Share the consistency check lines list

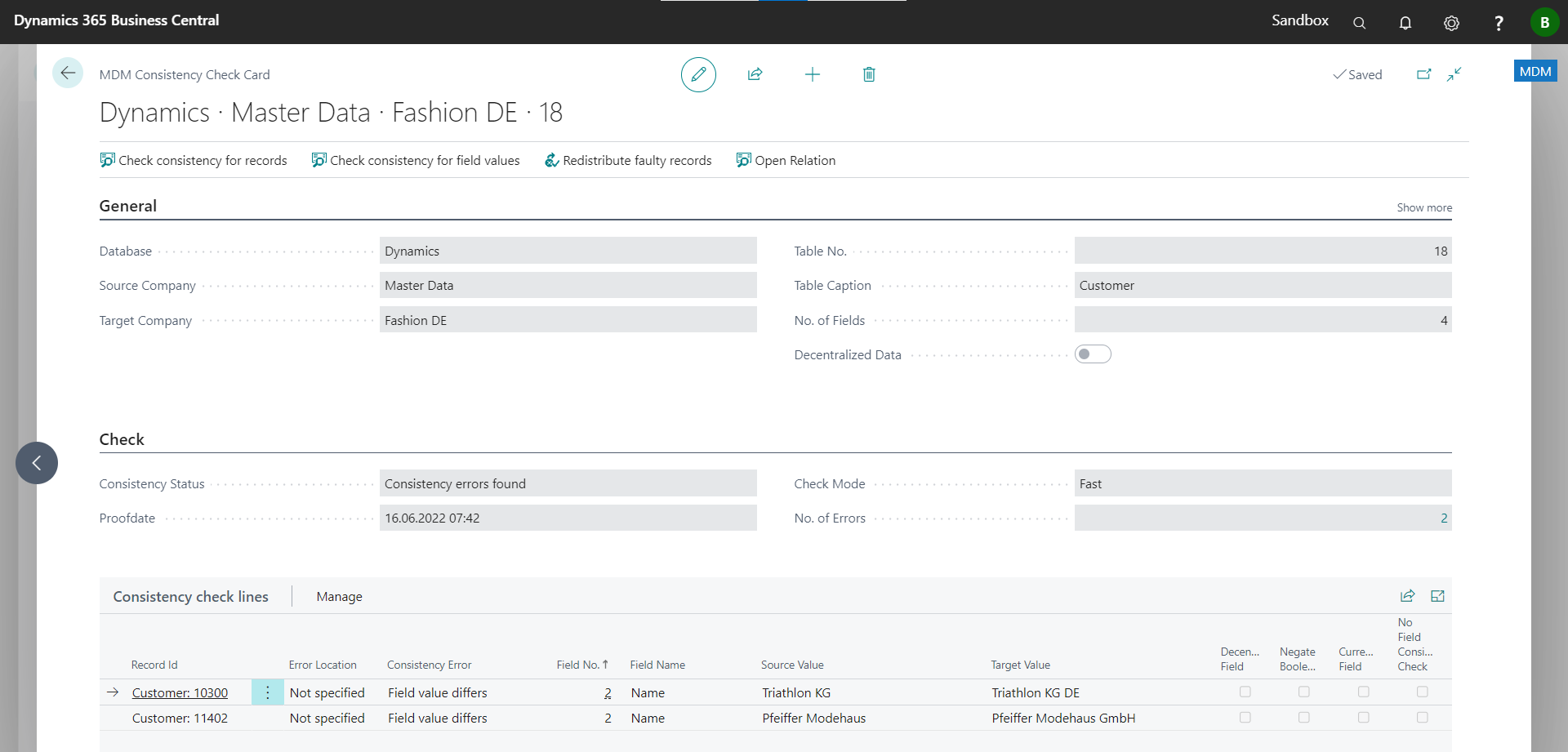(1407, 596)
